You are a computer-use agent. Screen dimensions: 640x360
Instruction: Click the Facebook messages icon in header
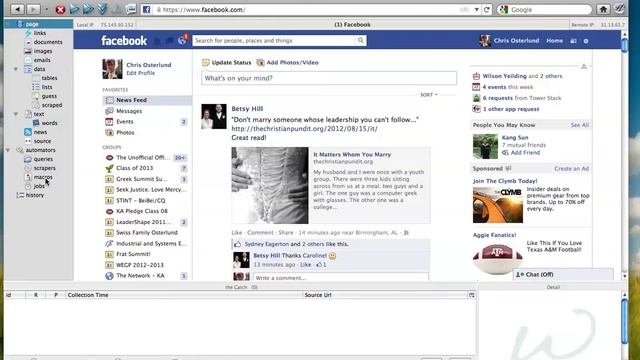(x=170, y=40)
